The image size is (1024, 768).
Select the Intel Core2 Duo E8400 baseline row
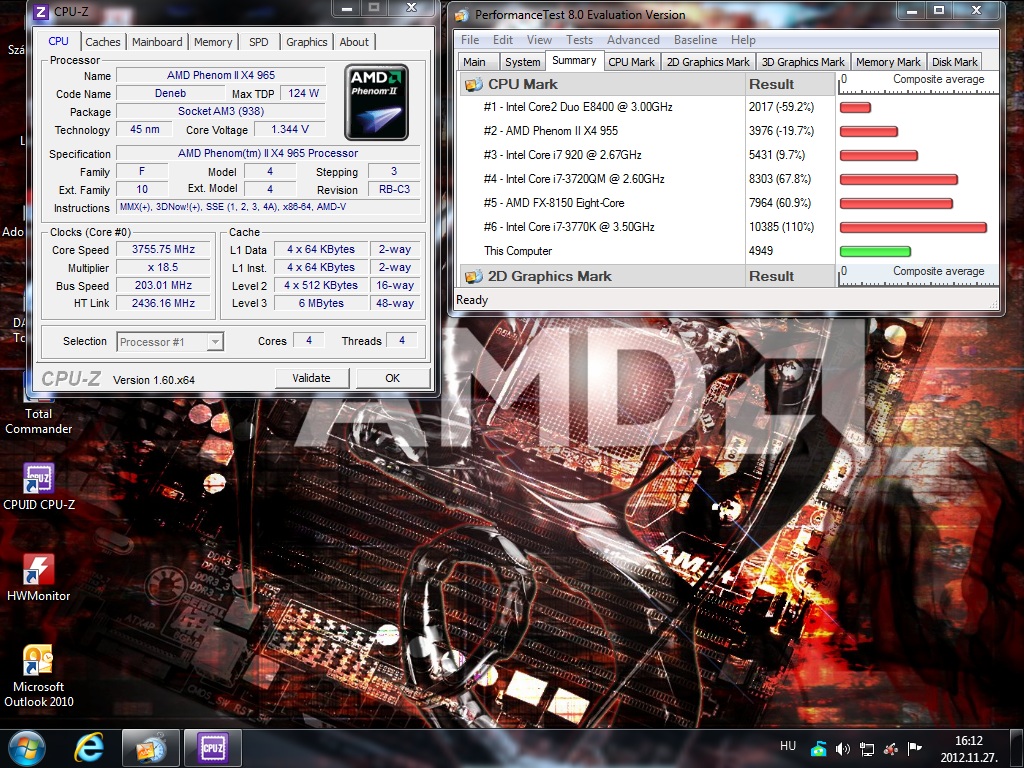pos(729,107)
